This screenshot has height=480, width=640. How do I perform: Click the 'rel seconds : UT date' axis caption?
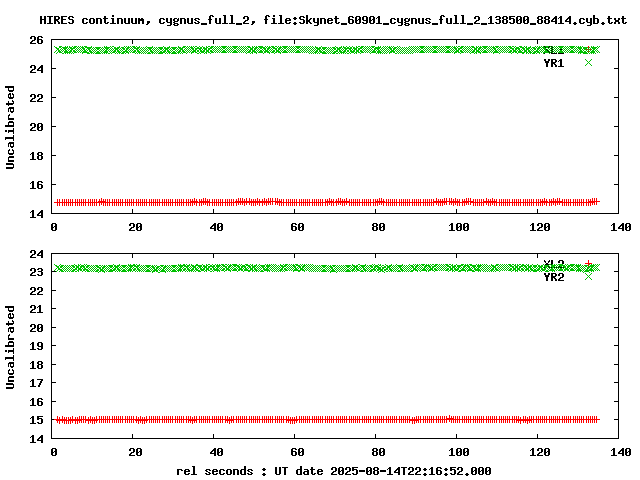tap(333, 471)
